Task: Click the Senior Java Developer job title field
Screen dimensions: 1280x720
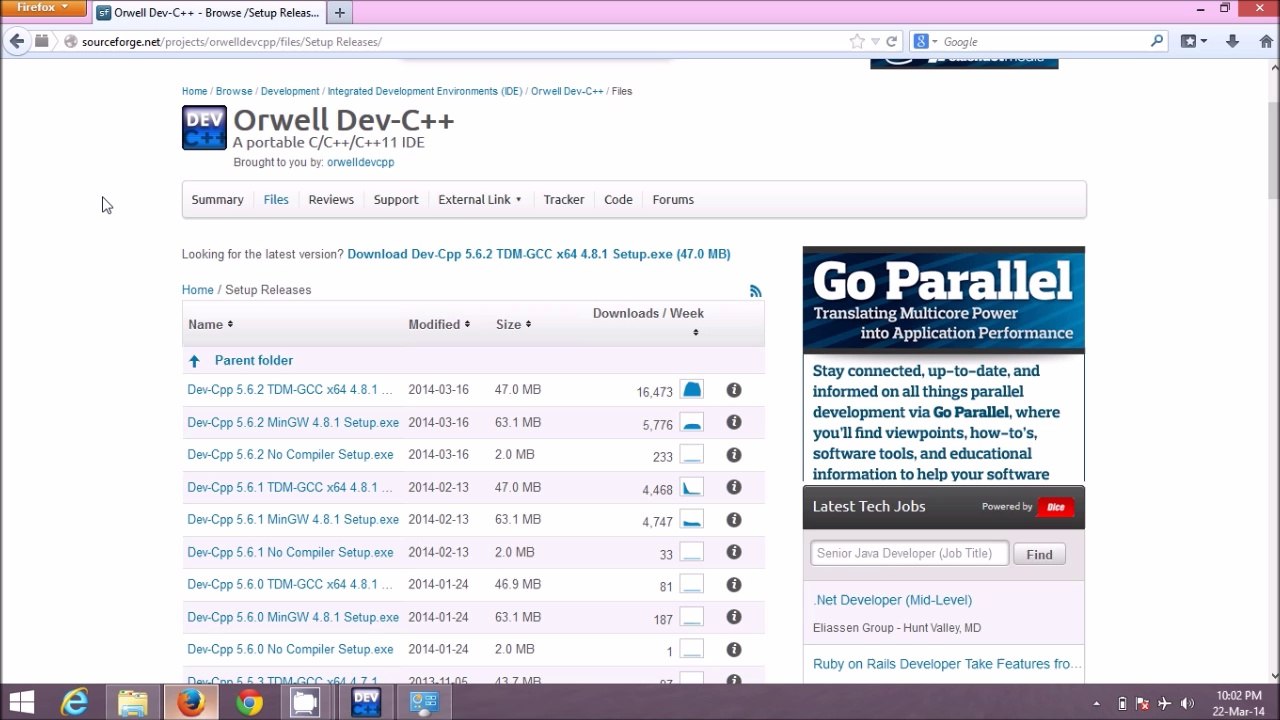Action: coord(909,553)
